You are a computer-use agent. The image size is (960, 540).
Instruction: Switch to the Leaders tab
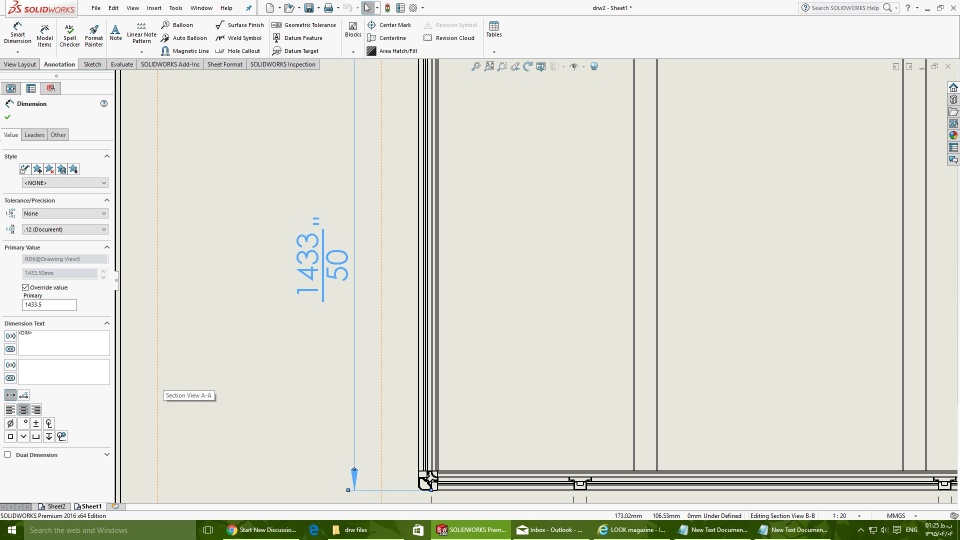coord(34,135)
